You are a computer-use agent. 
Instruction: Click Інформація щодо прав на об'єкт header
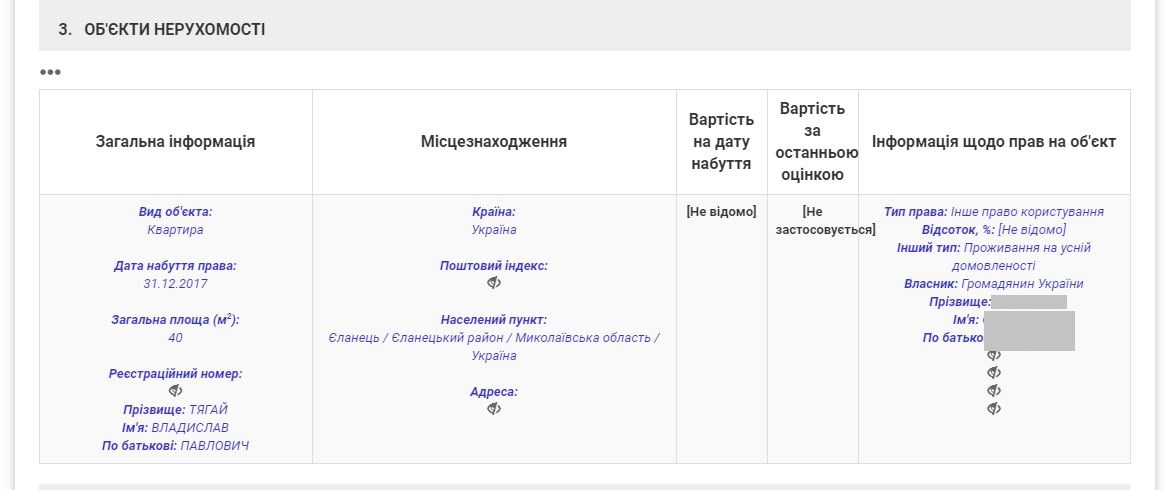(994, 142)
